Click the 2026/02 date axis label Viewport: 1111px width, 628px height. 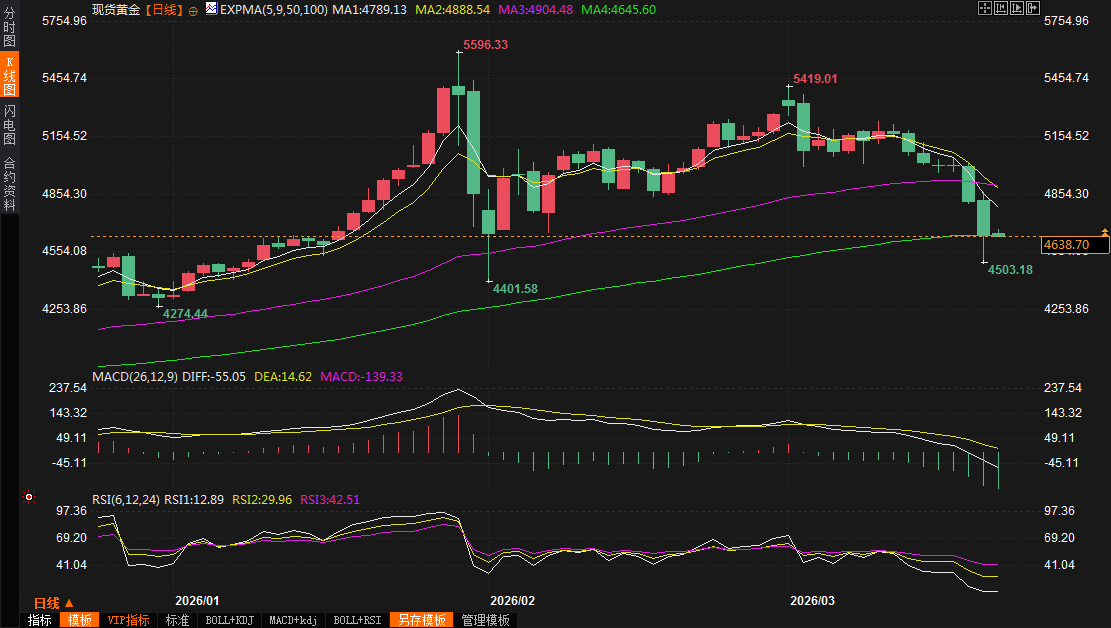(512, 600)
